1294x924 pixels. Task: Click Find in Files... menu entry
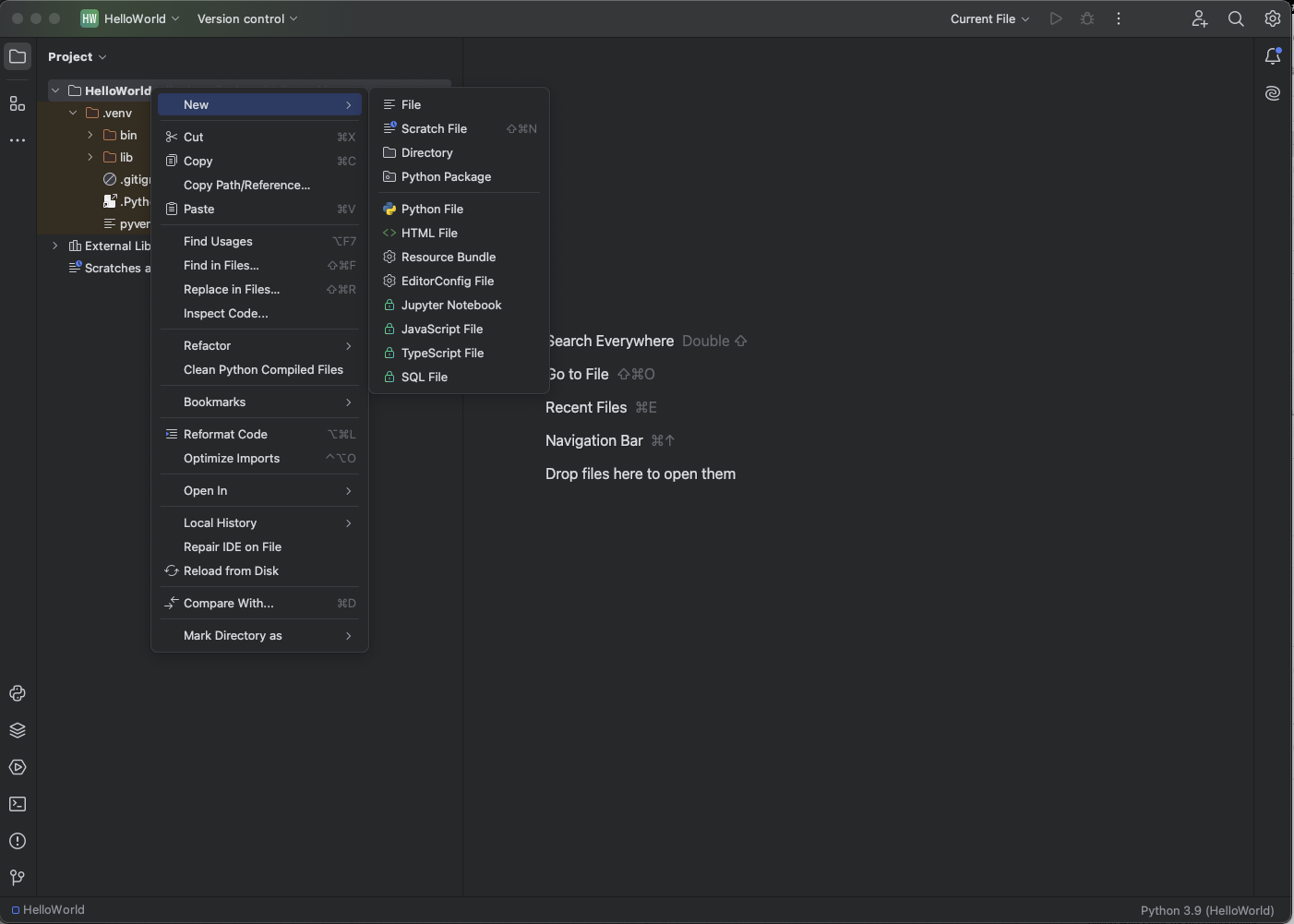[259, 265]
